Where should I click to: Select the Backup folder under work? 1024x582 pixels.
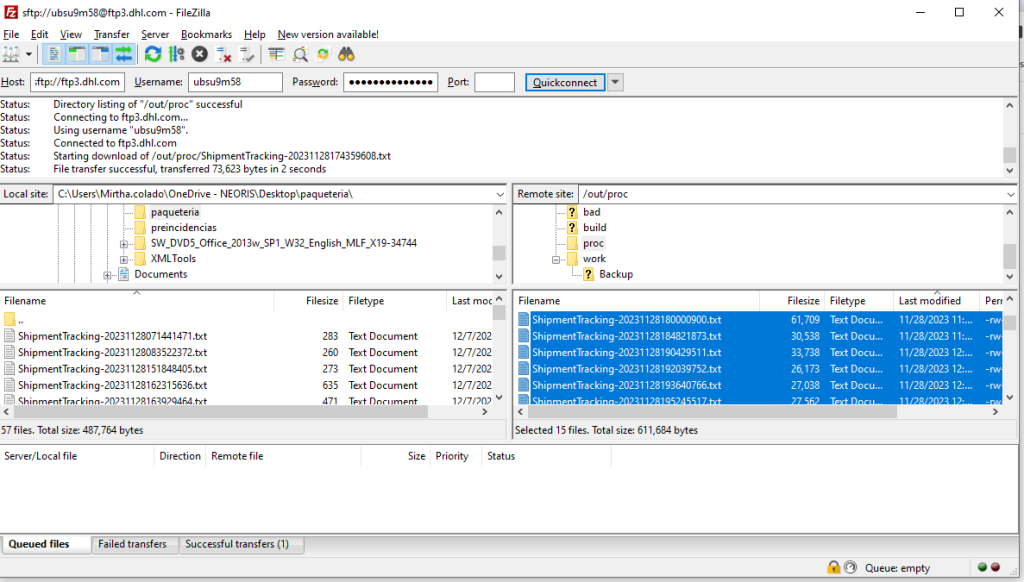pos(615,274)
